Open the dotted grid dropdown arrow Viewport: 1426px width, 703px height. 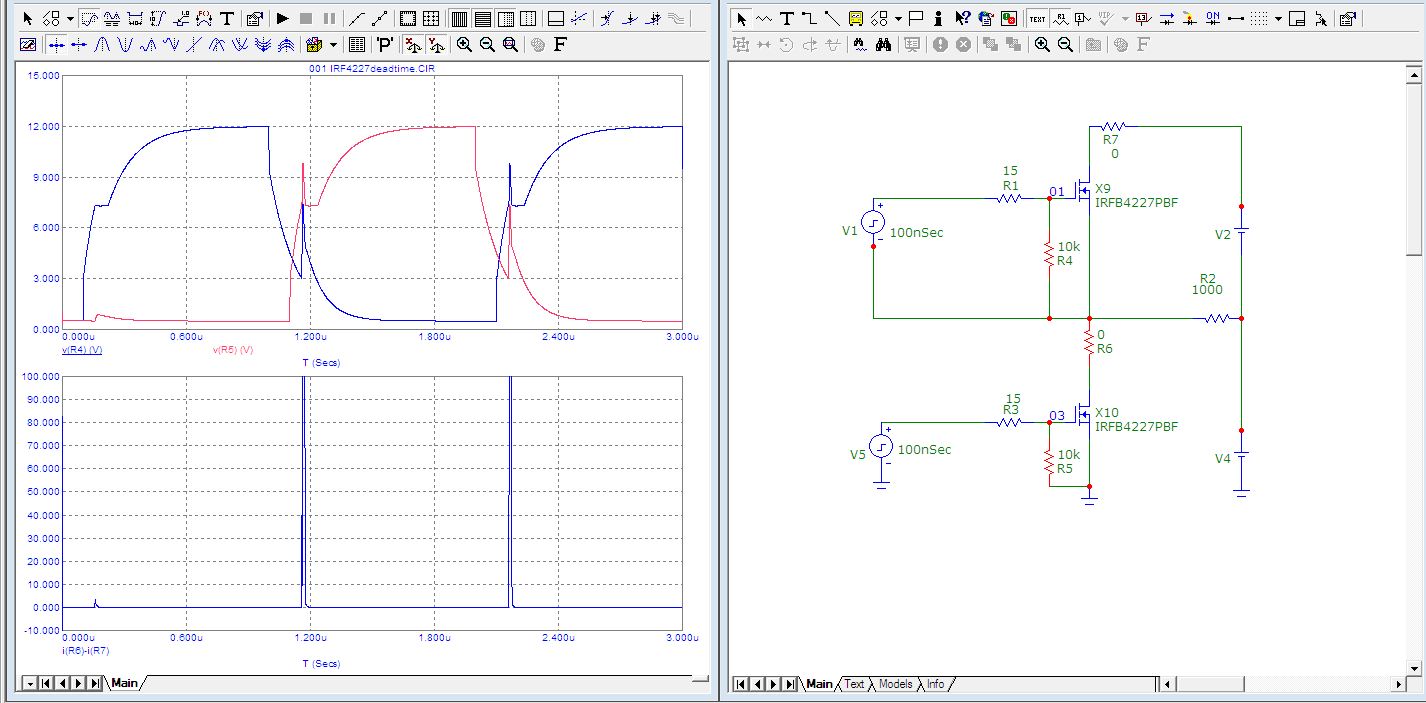click(x=1278, y=18)
